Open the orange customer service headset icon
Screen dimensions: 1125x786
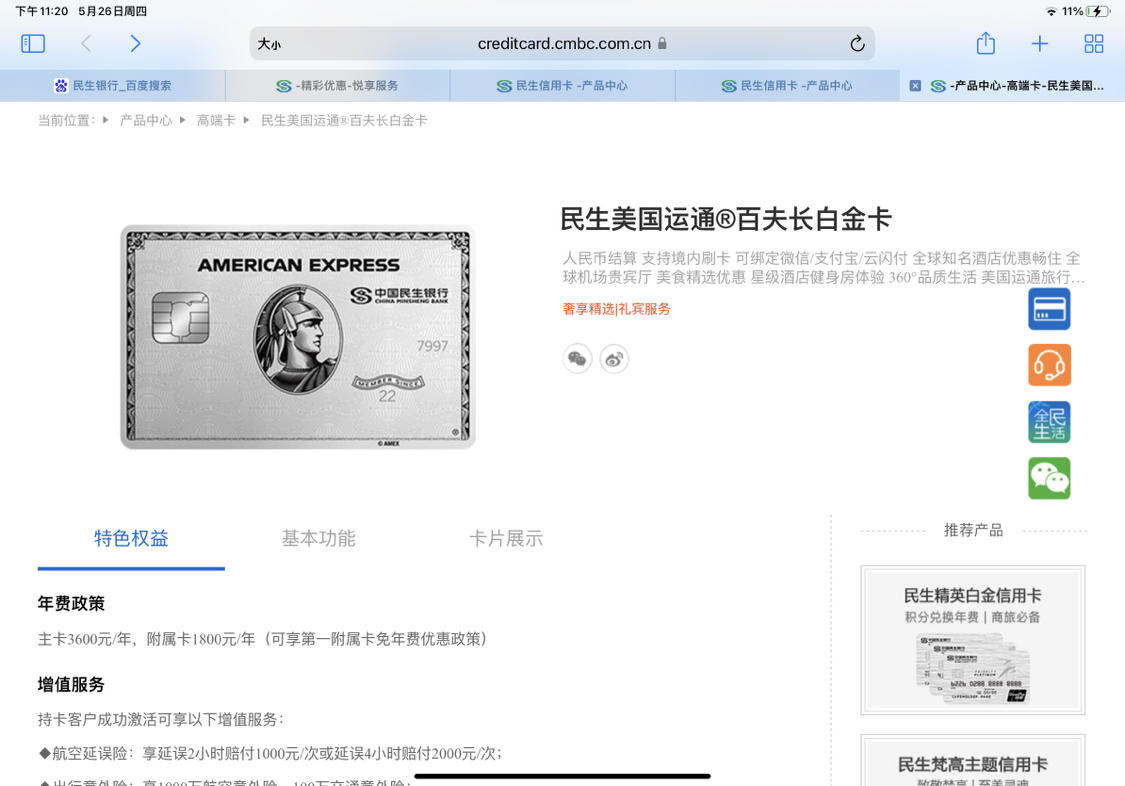click(1049, 365)
